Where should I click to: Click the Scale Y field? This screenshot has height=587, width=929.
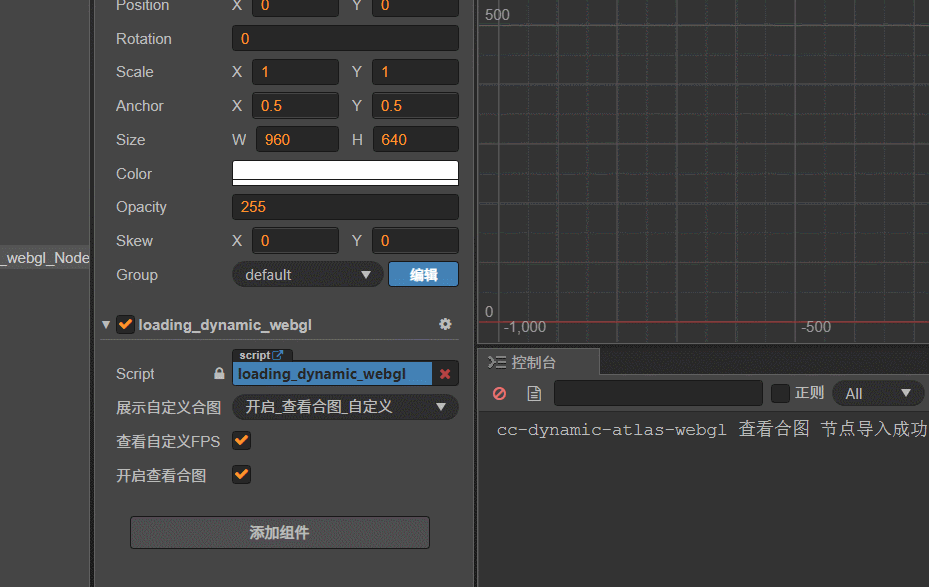tap(415, 72)
